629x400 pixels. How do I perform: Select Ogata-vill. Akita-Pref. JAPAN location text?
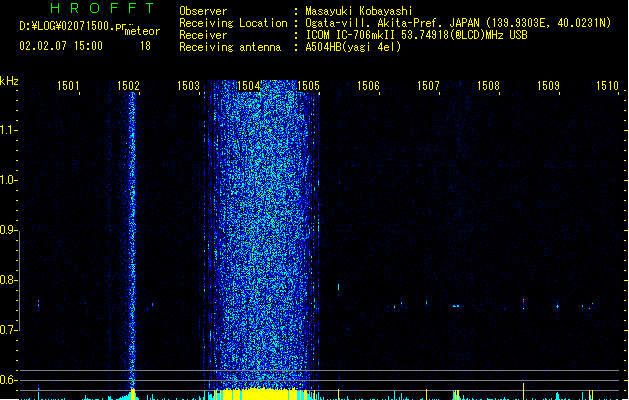[x=458, y=23]
